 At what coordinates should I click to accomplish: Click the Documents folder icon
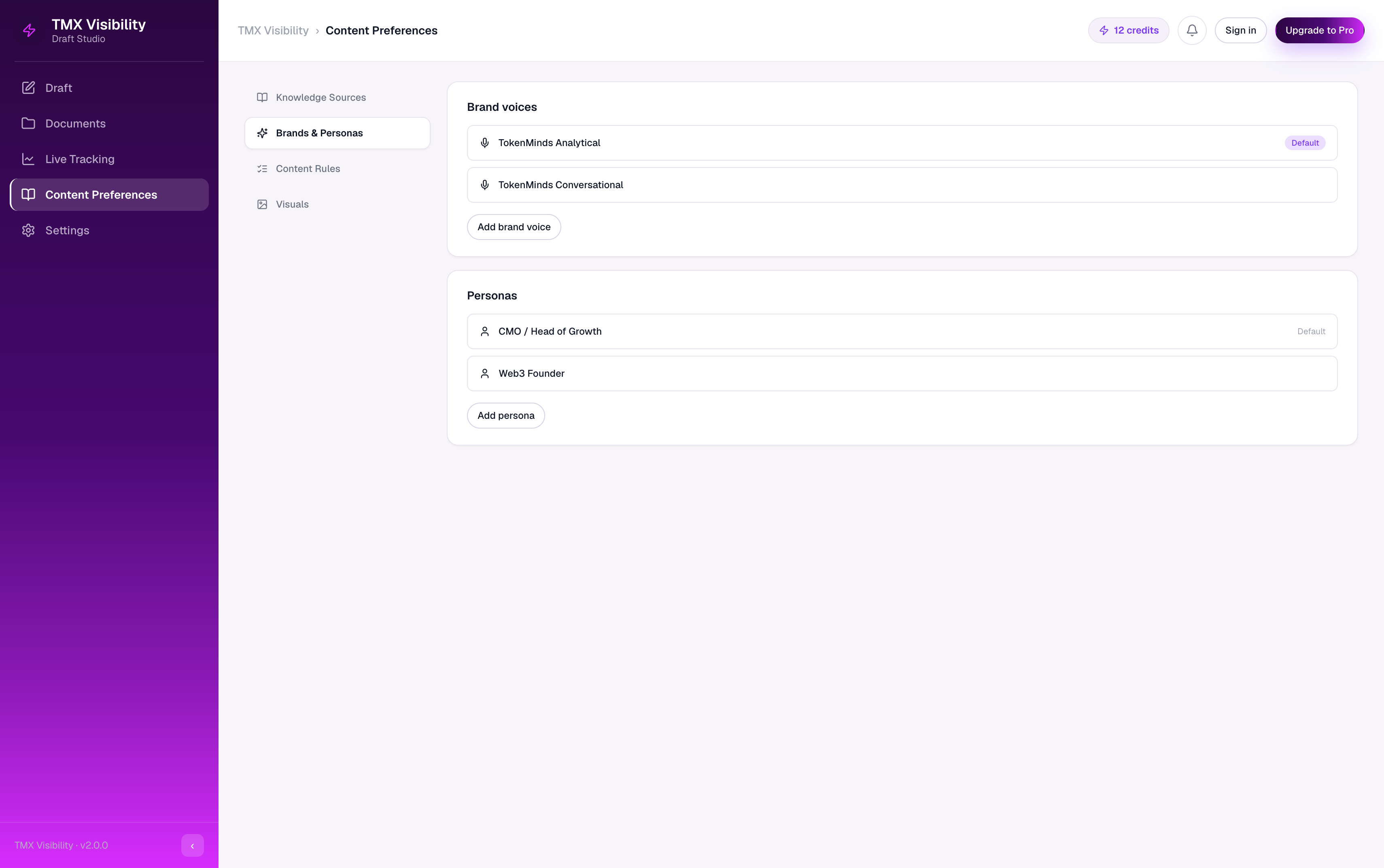(x=28, y=123)
